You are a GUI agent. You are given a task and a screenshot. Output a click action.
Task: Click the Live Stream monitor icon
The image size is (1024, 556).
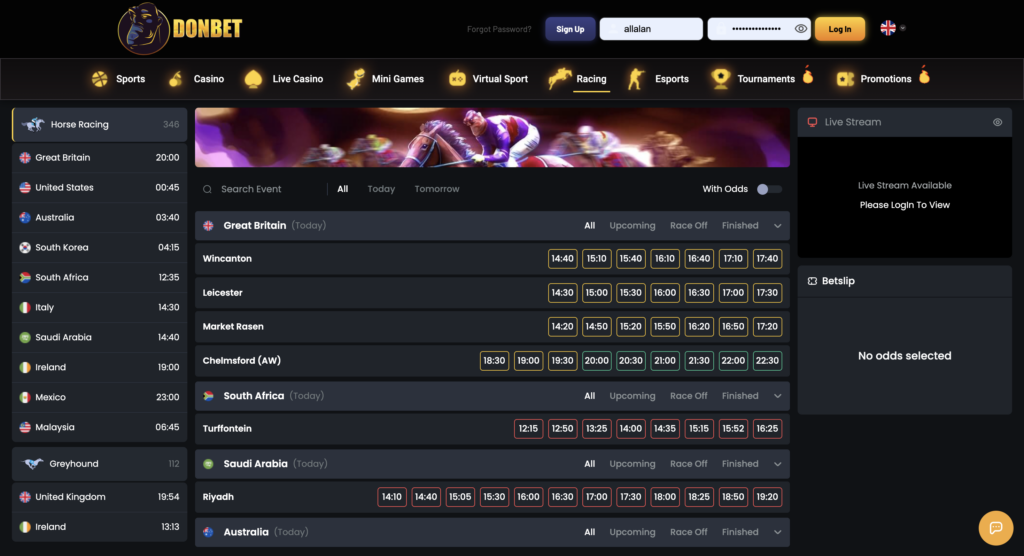812,122
